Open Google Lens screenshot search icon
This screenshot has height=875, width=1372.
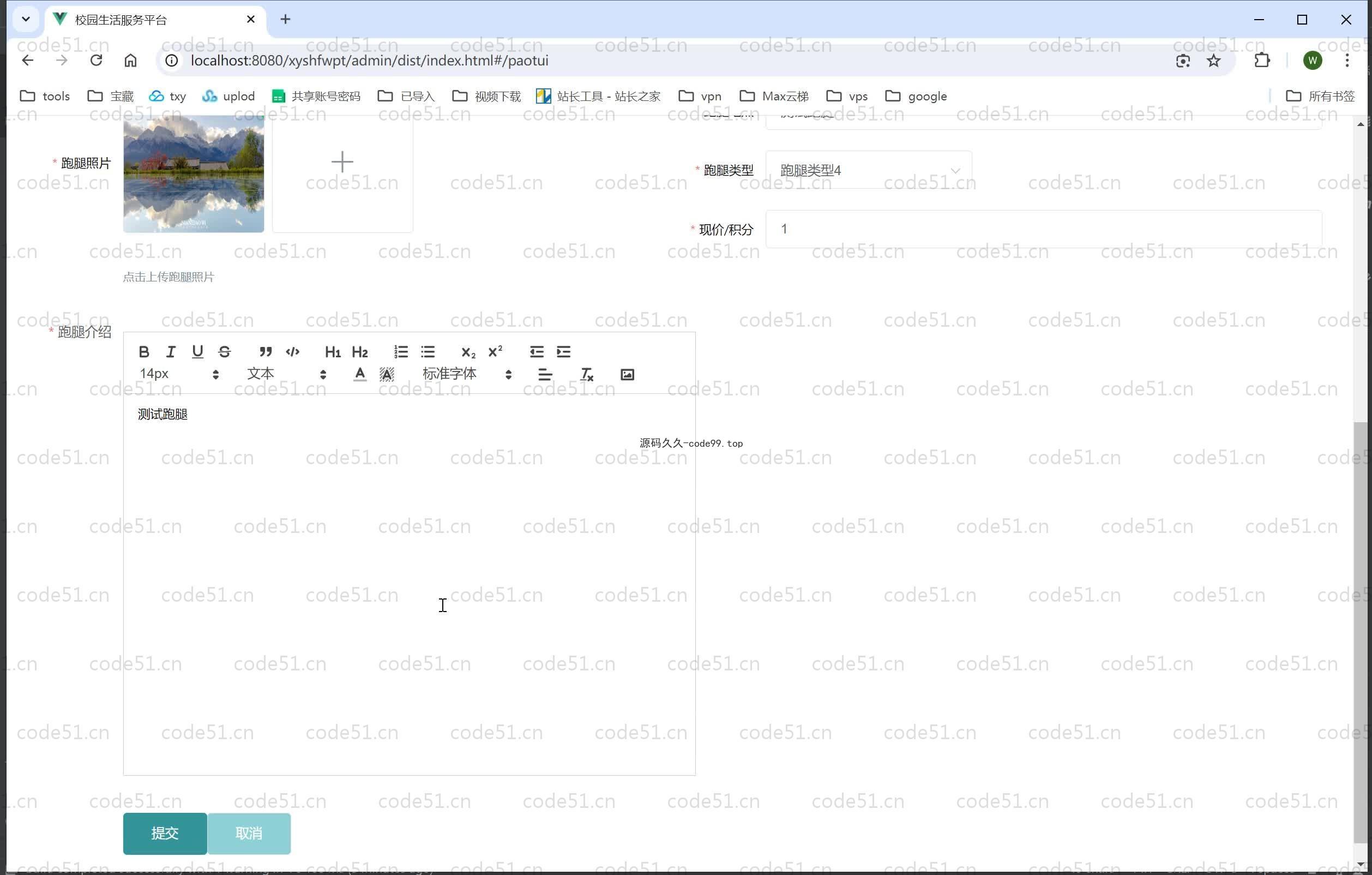point(1183,61)
